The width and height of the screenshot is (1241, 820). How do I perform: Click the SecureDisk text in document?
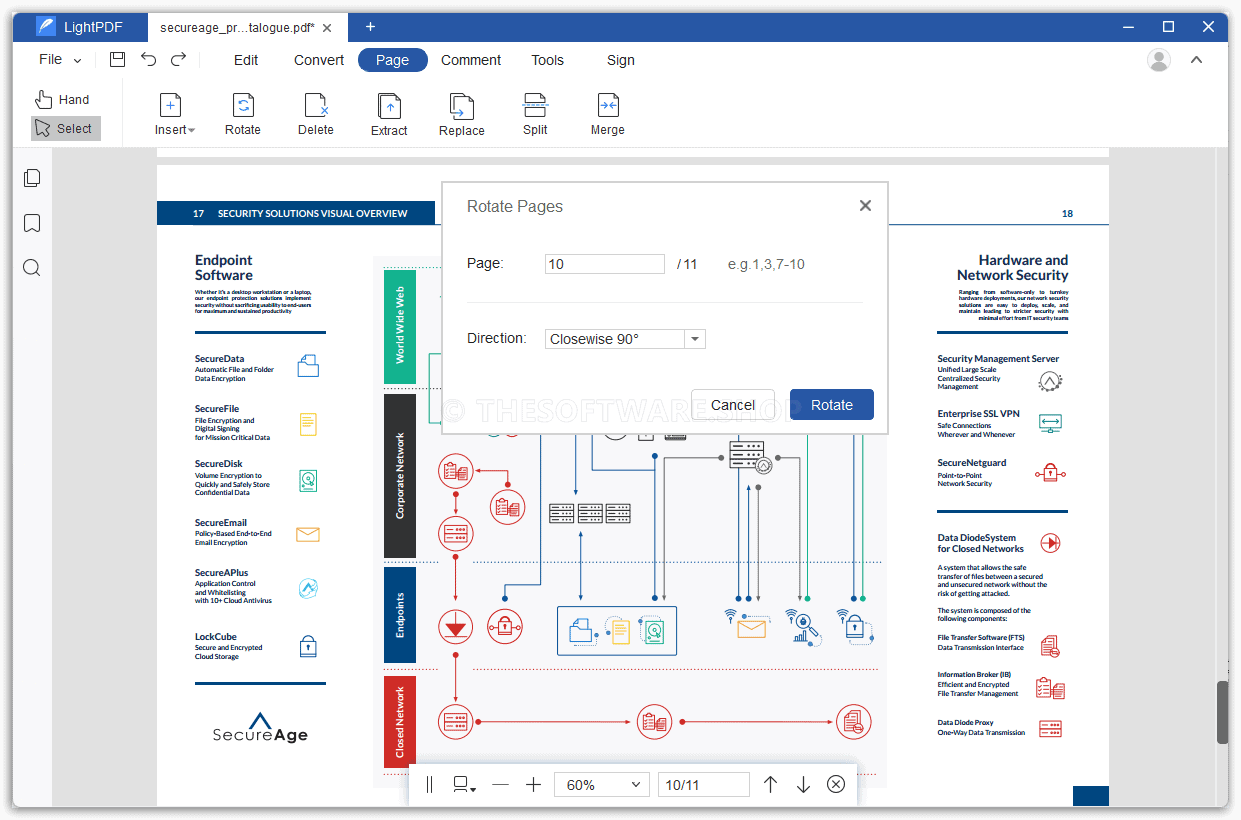219,464
